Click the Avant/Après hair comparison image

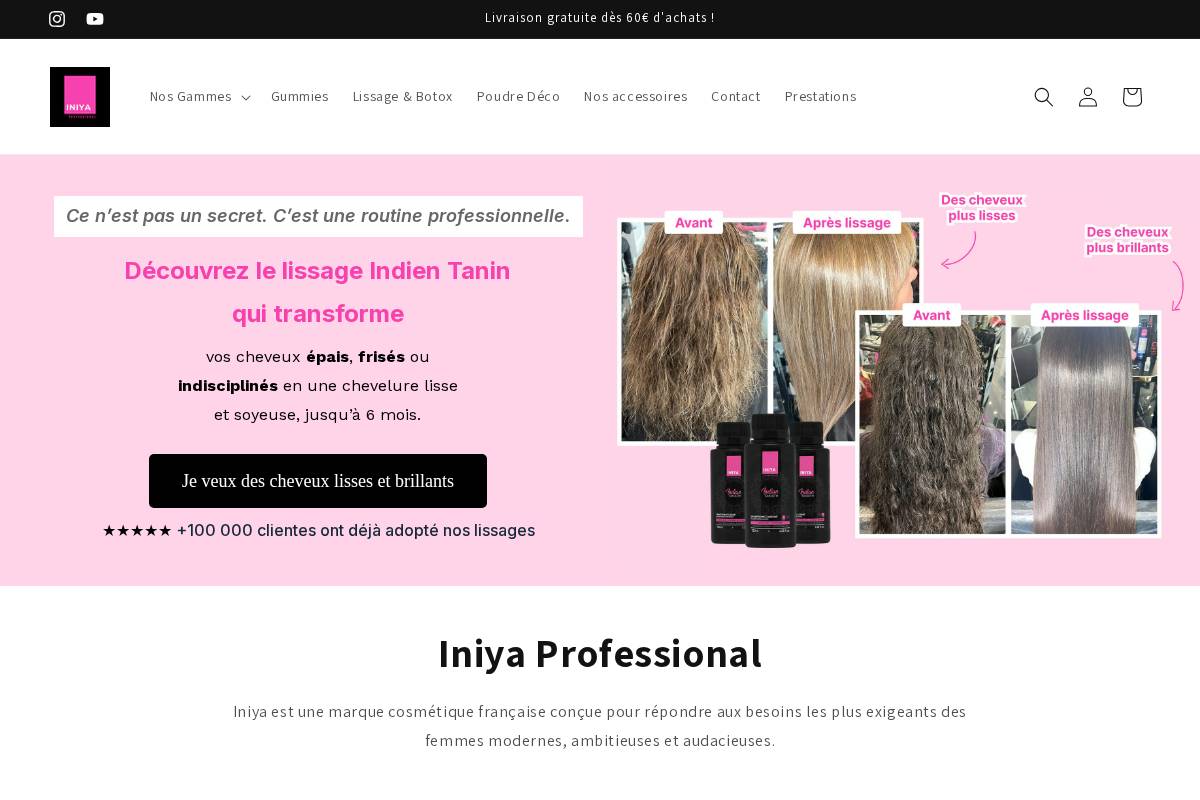[770, 330]
